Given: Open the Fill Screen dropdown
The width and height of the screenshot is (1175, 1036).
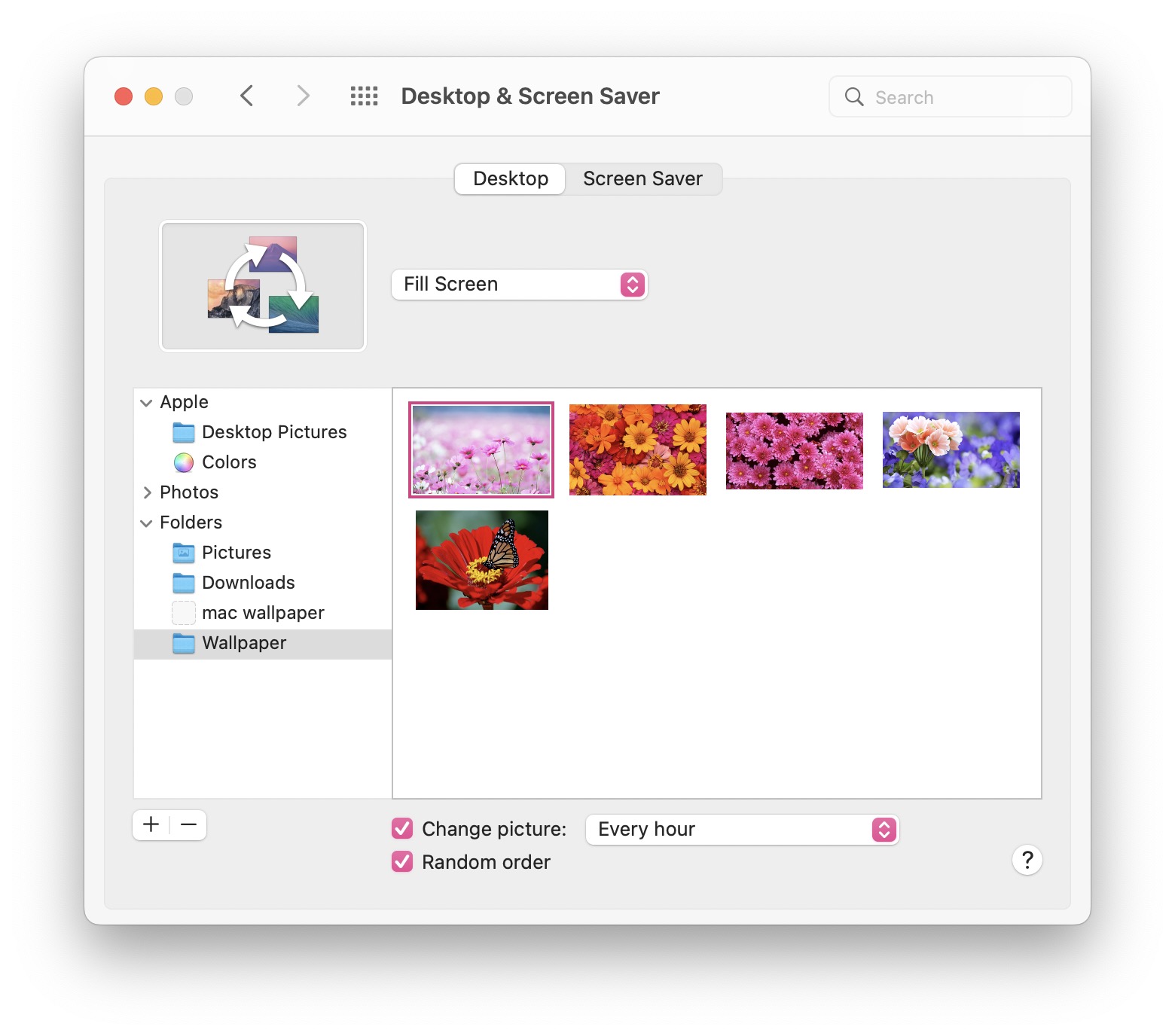Looking at the screenshot, I should (519, 285).
